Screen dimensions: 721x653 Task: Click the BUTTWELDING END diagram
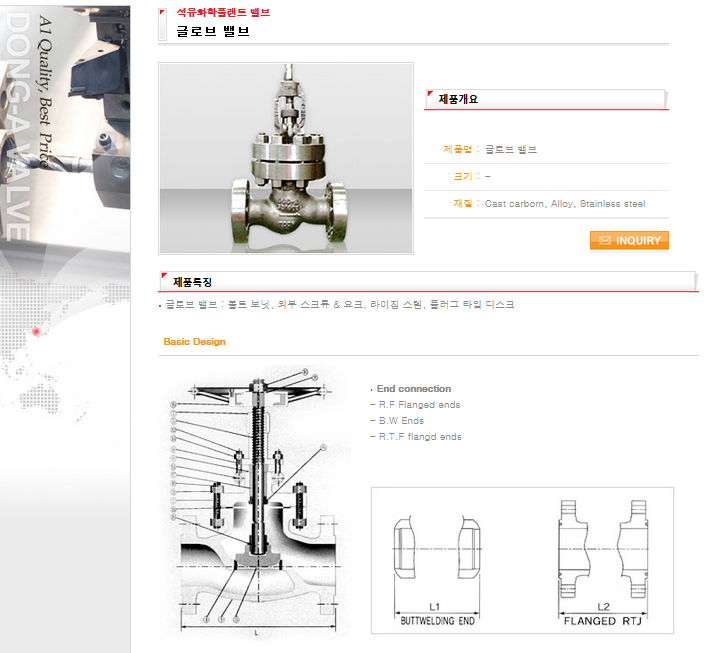[x=437, y=570]
